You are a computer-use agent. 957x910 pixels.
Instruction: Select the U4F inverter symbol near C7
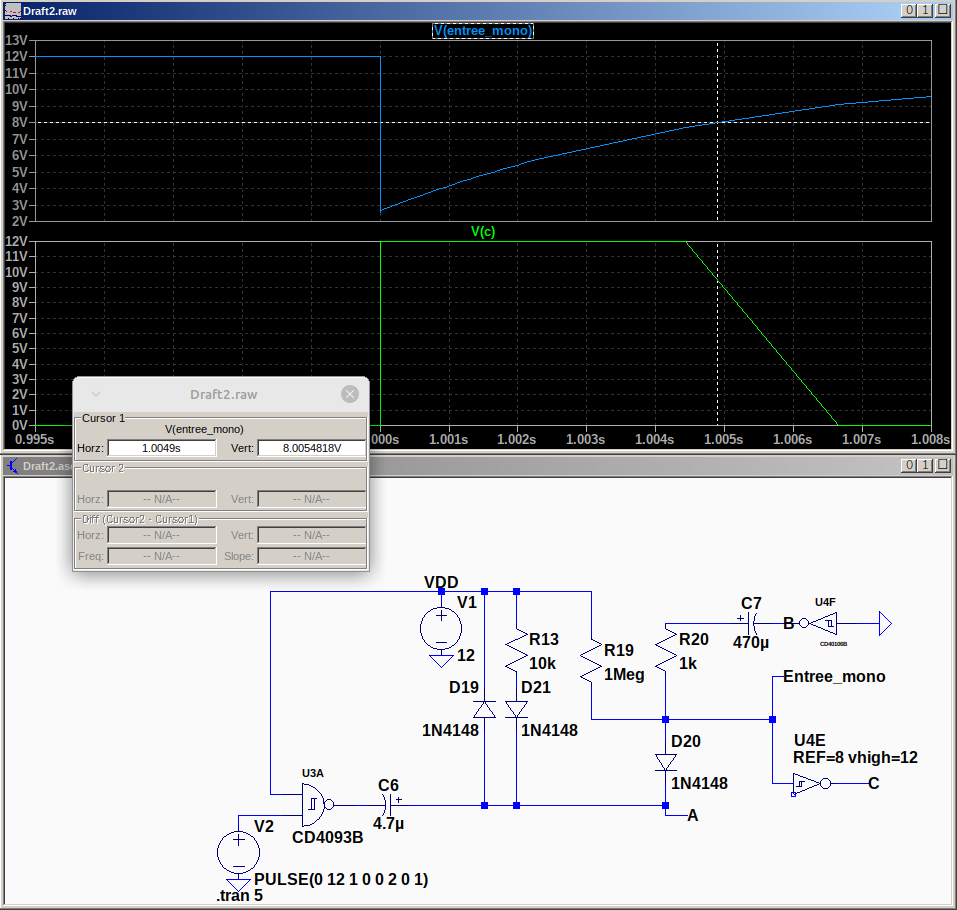[x=825, y=623]
